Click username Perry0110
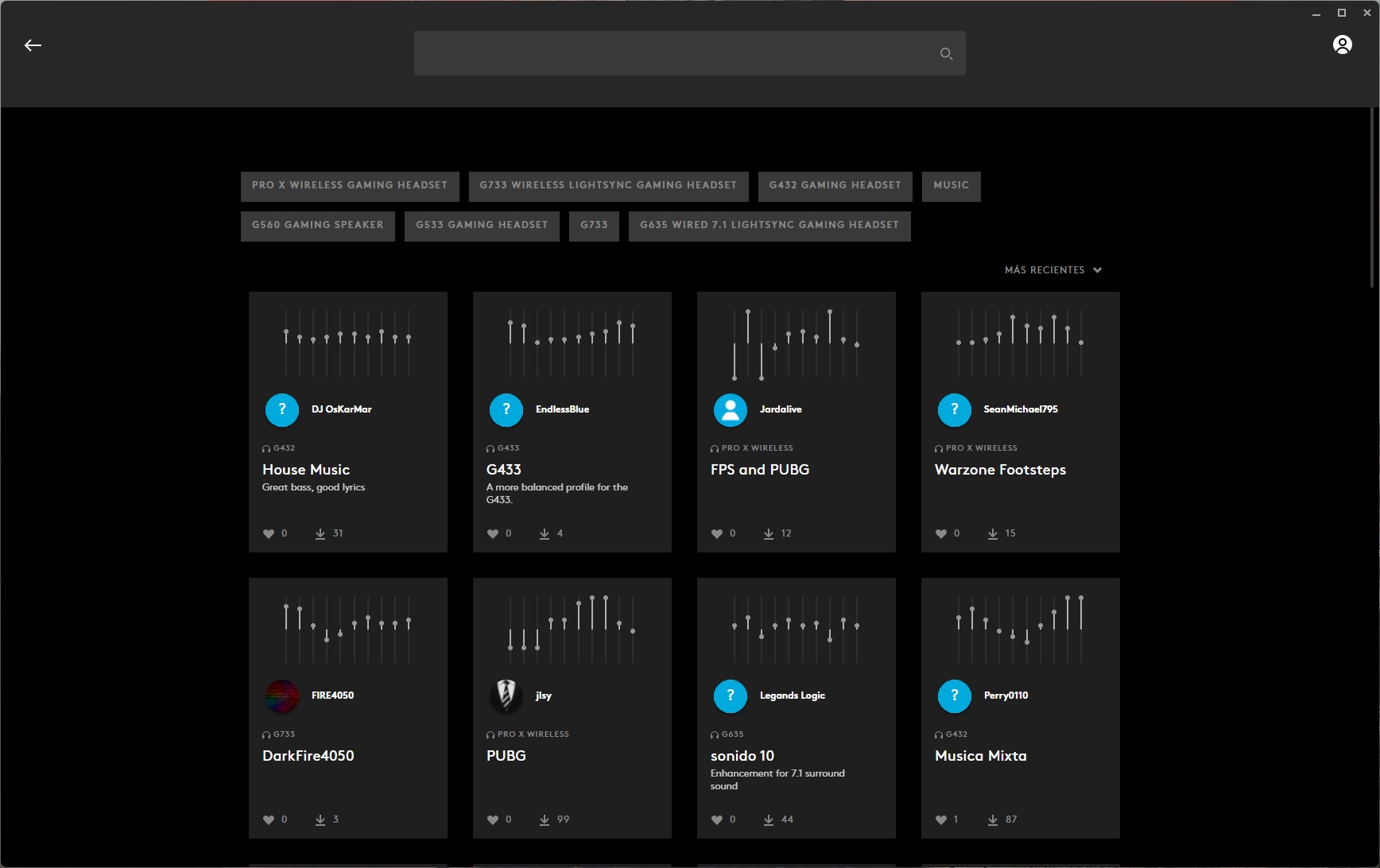The image size is (1380, 868). coord(1006,696)
